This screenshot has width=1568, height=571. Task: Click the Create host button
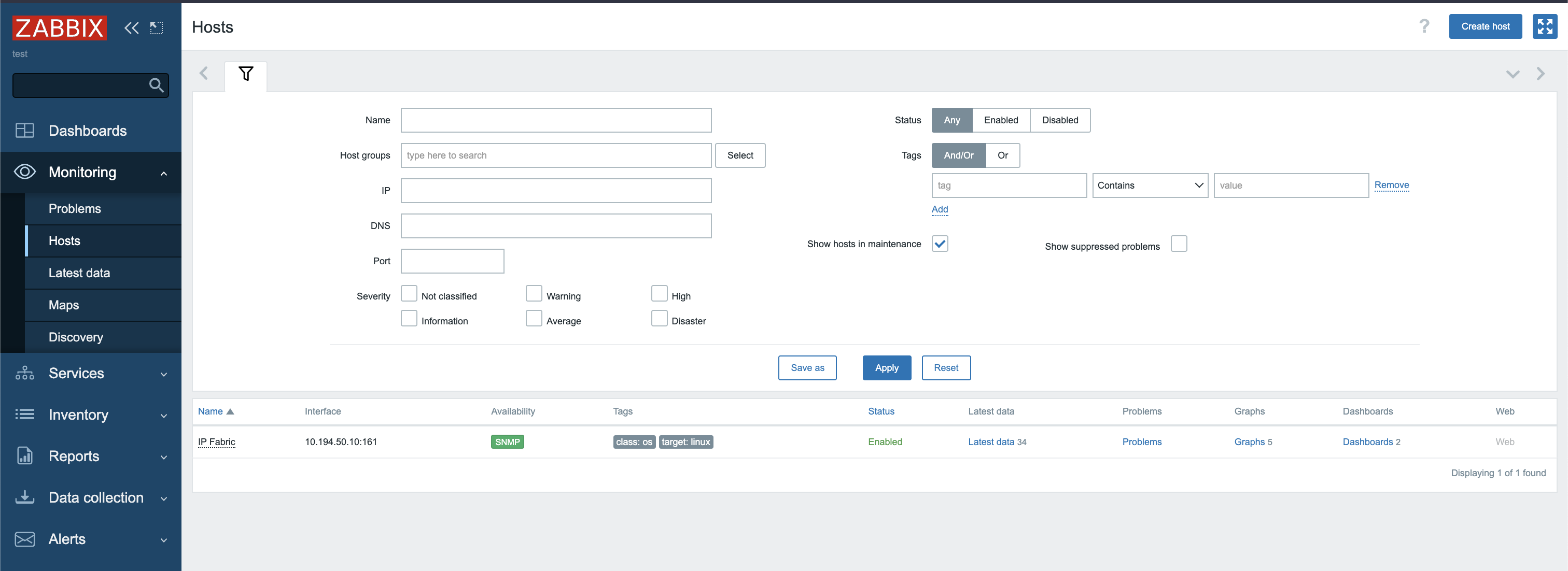point(1485,26)
